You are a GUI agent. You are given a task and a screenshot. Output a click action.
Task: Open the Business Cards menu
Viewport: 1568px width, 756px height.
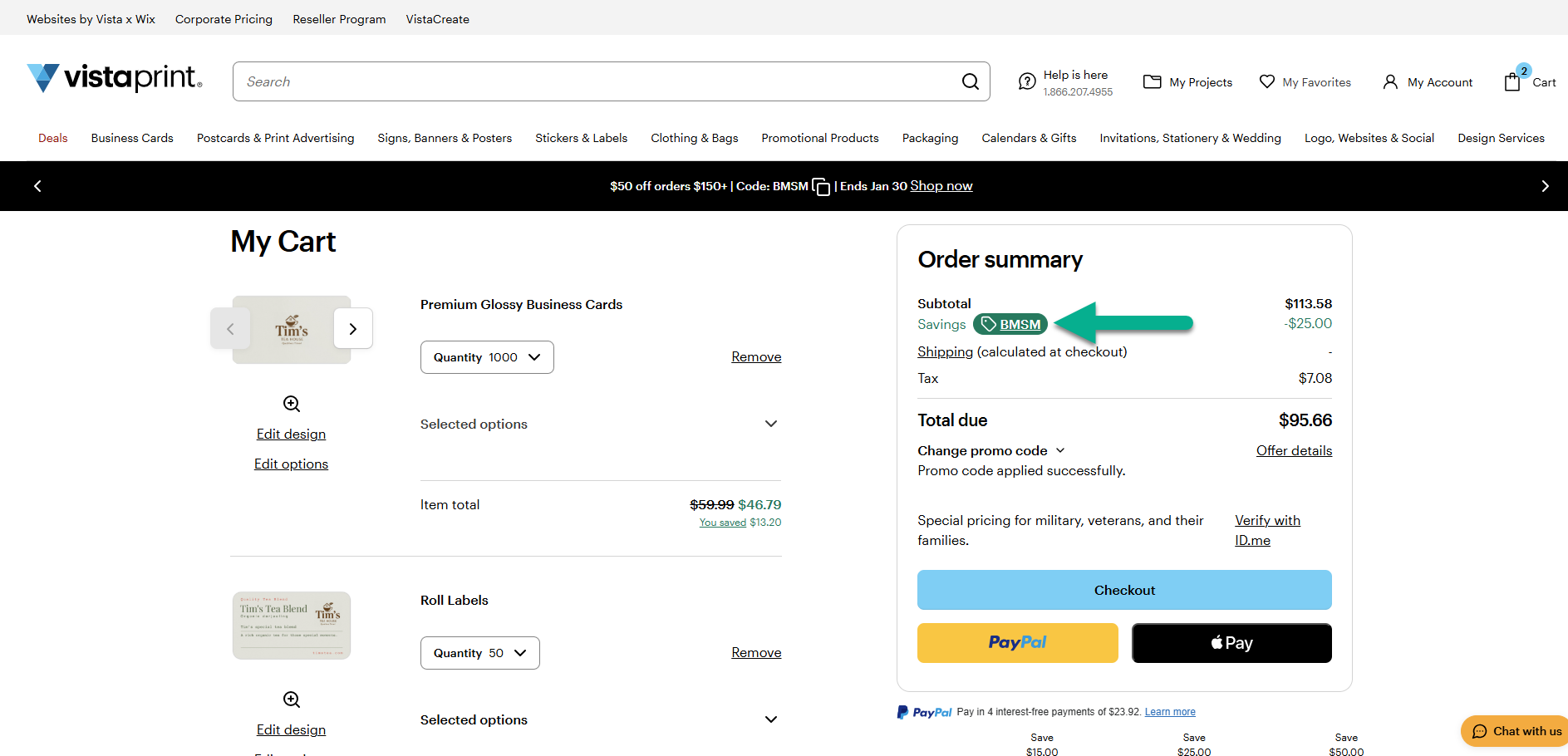pyautogui.click(x=132, y=138)
